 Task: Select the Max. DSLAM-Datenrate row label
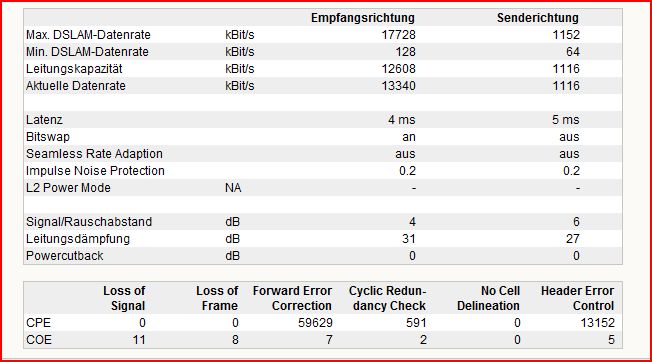[88, 35]
